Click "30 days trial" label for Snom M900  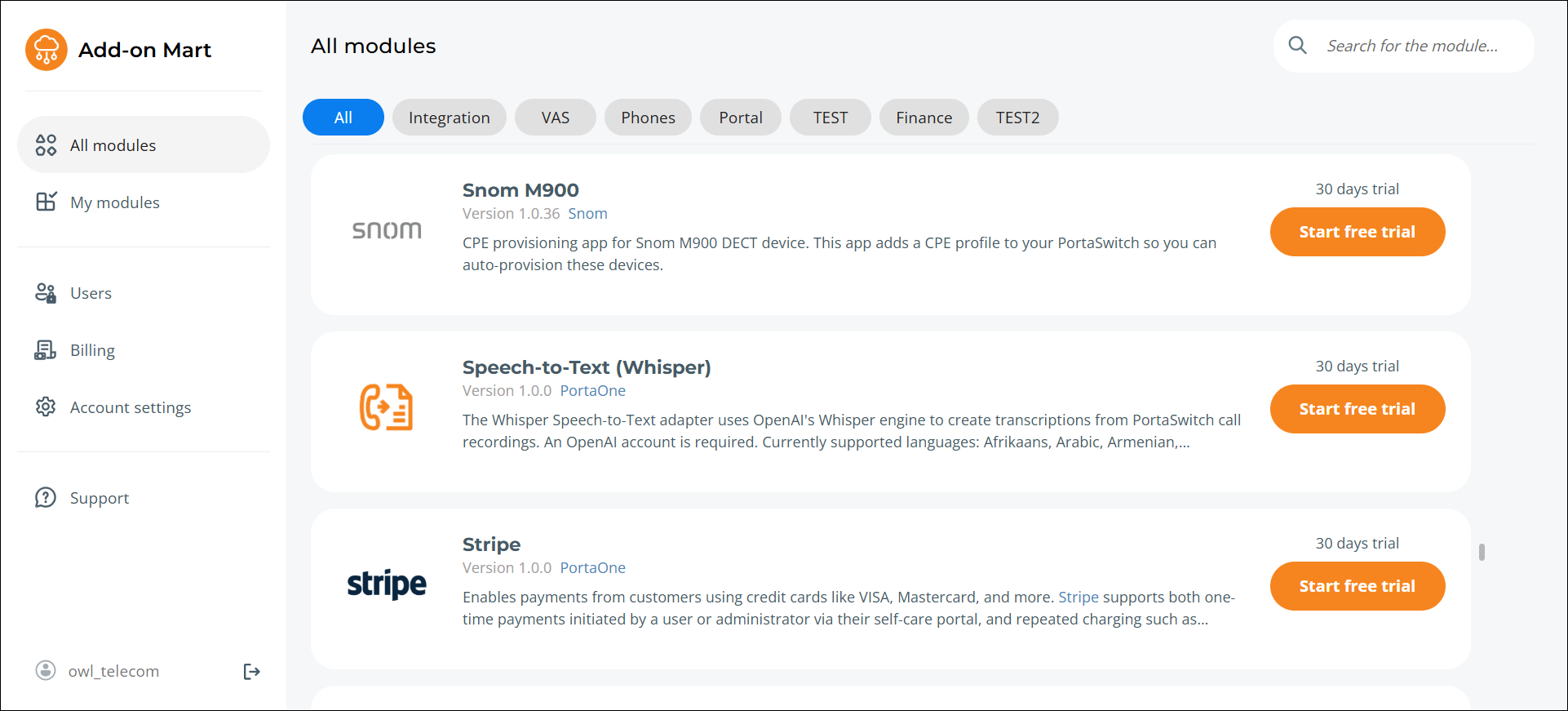[1358, 189]
